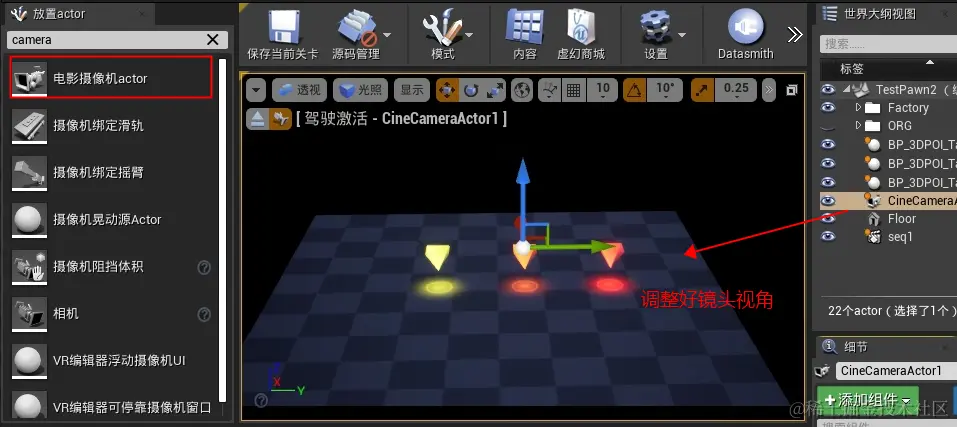
Task: Toggle surface snapping icon
Action: pos(550,91)
